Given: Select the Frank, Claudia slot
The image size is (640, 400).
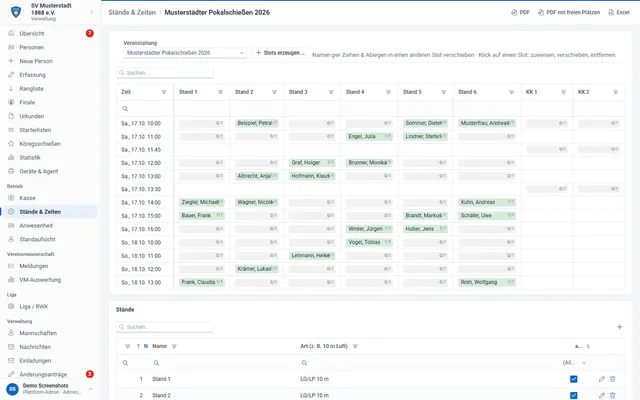Looking at the screenshot, I should 202,282.
